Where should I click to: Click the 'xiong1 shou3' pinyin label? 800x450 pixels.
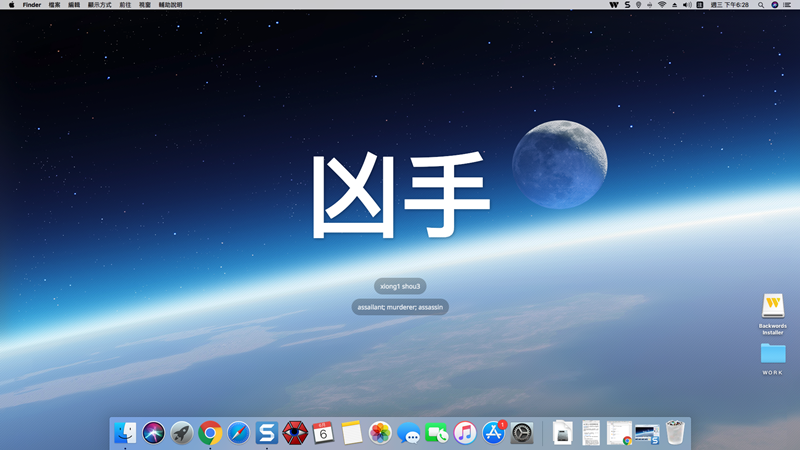coord(400,286)
